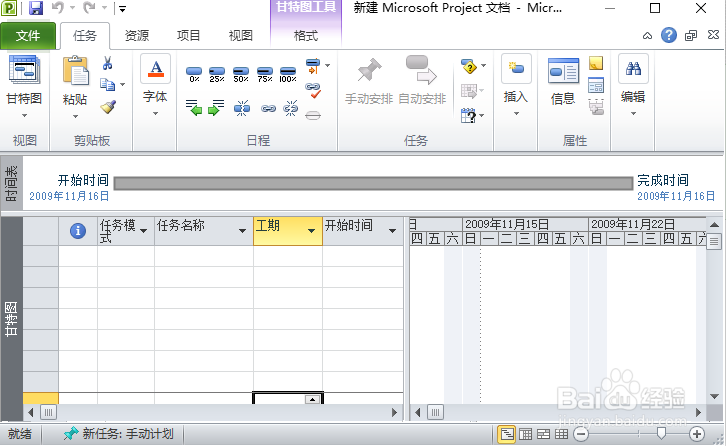Expand the Gantt chart (甘特图) view dropdown arrow
726x446 pixels.
click(x=24, y=115)
